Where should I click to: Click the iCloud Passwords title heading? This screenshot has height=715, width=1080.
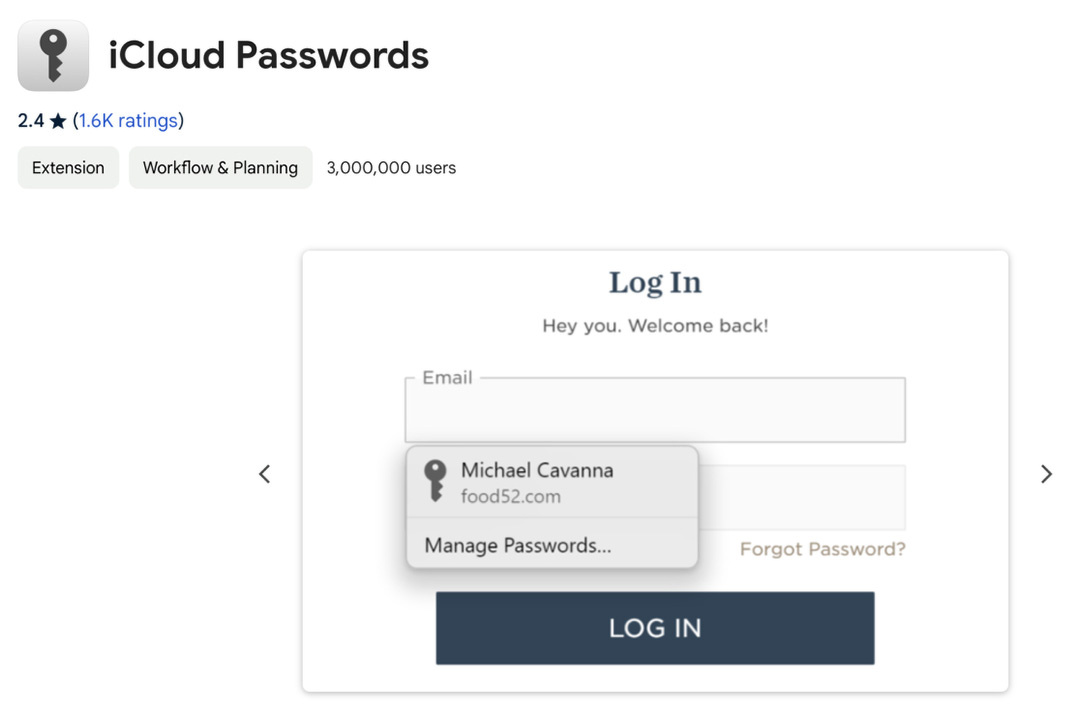click(x=268, y=55)
